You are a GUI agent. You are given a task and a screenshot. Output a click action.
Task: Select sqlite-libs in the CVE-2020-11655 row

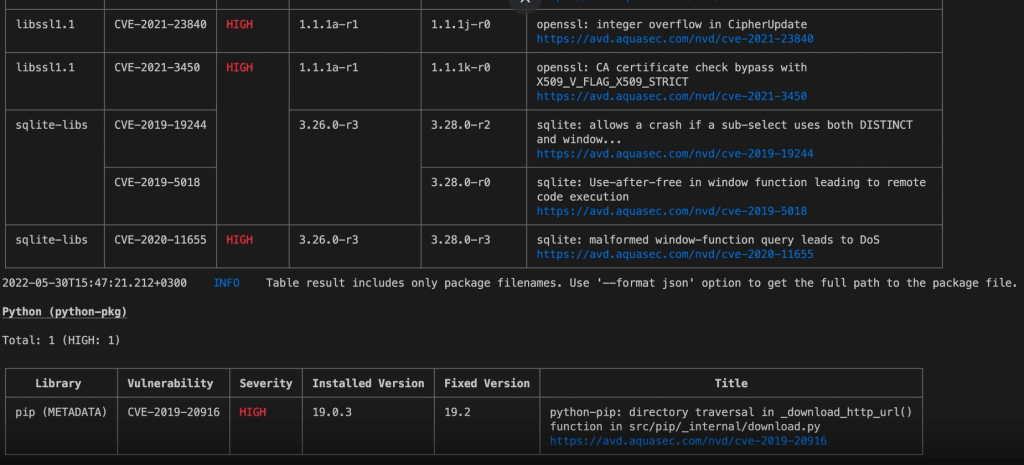point(52,240)
